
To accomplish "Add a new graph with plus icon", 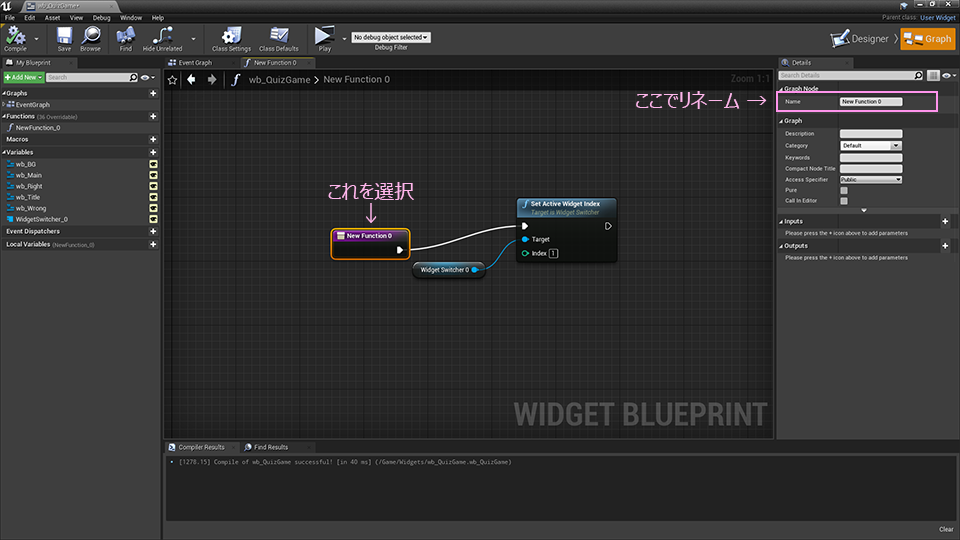I will (x=153, y=93).
